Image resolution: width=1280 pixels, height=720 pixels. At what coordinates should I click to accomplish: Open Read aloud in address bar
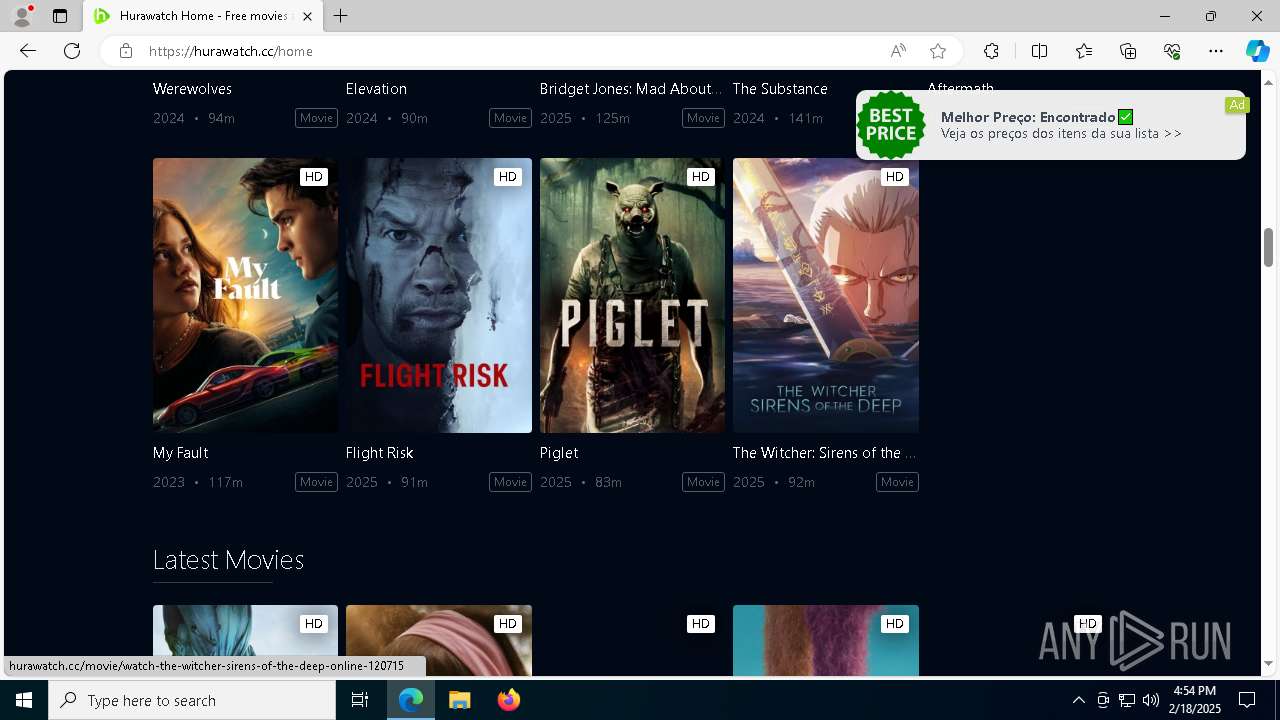click(x=898, y=51)
